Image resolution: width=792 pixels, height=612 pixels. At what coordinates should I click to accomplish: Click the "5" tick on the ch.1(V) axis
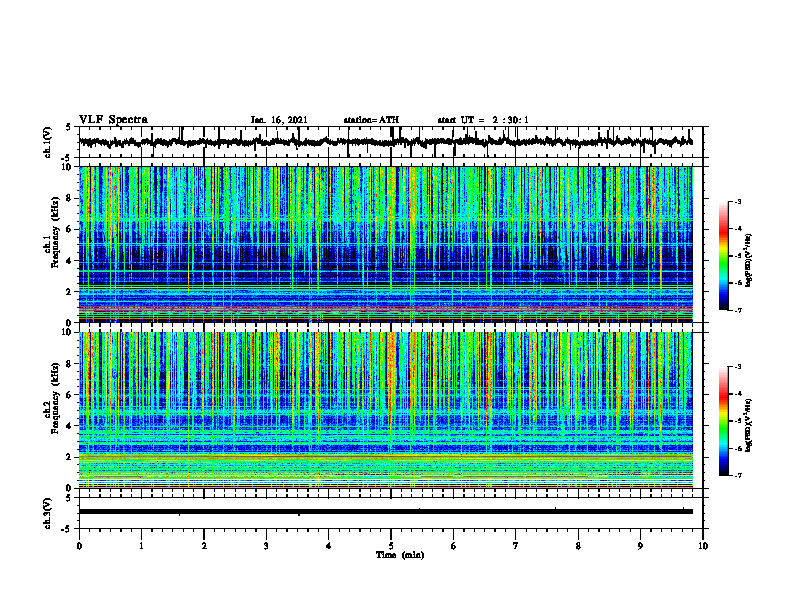point(70,127)
